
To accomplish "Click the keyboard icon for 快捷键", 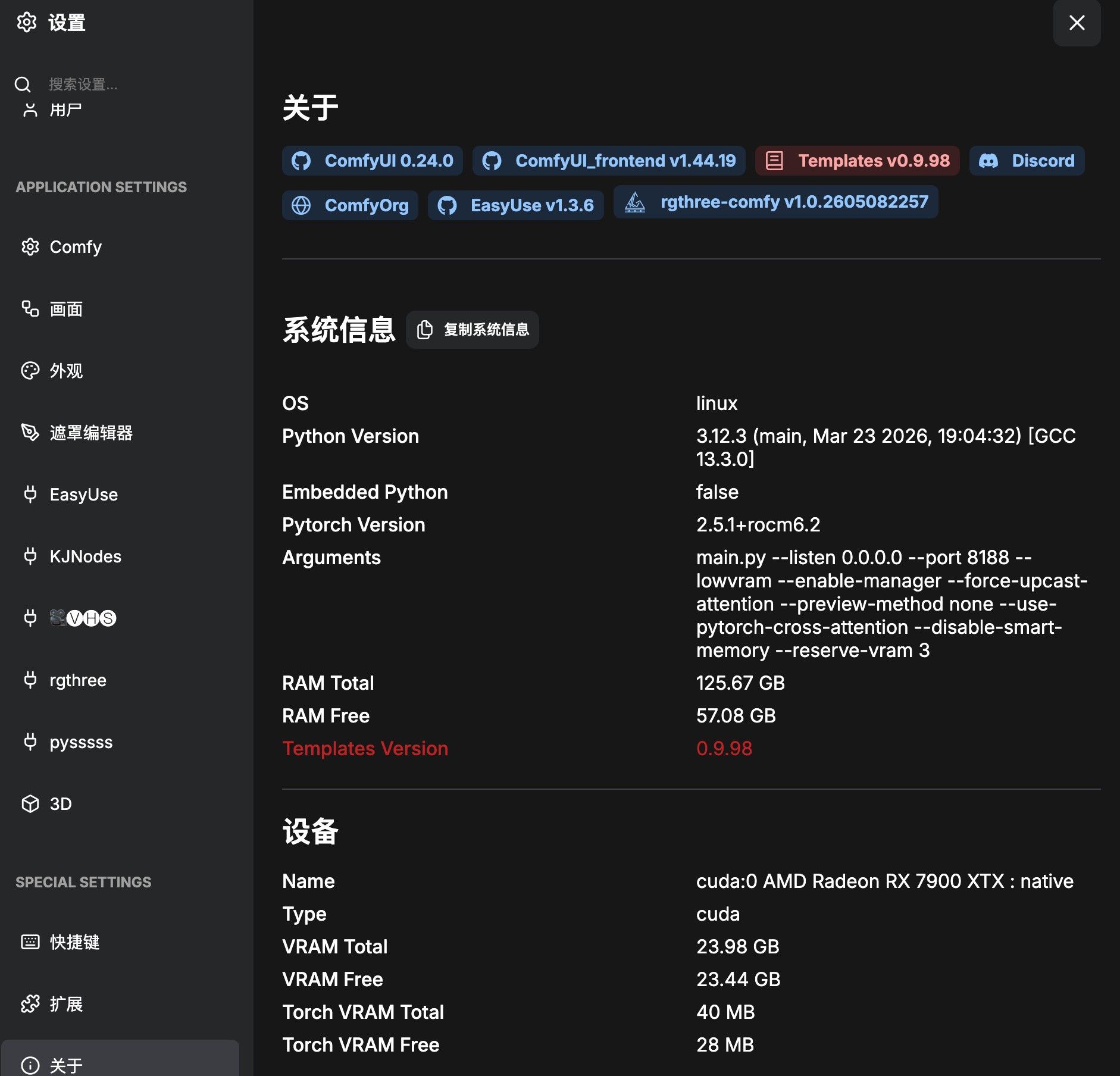I will coord(30,941).
